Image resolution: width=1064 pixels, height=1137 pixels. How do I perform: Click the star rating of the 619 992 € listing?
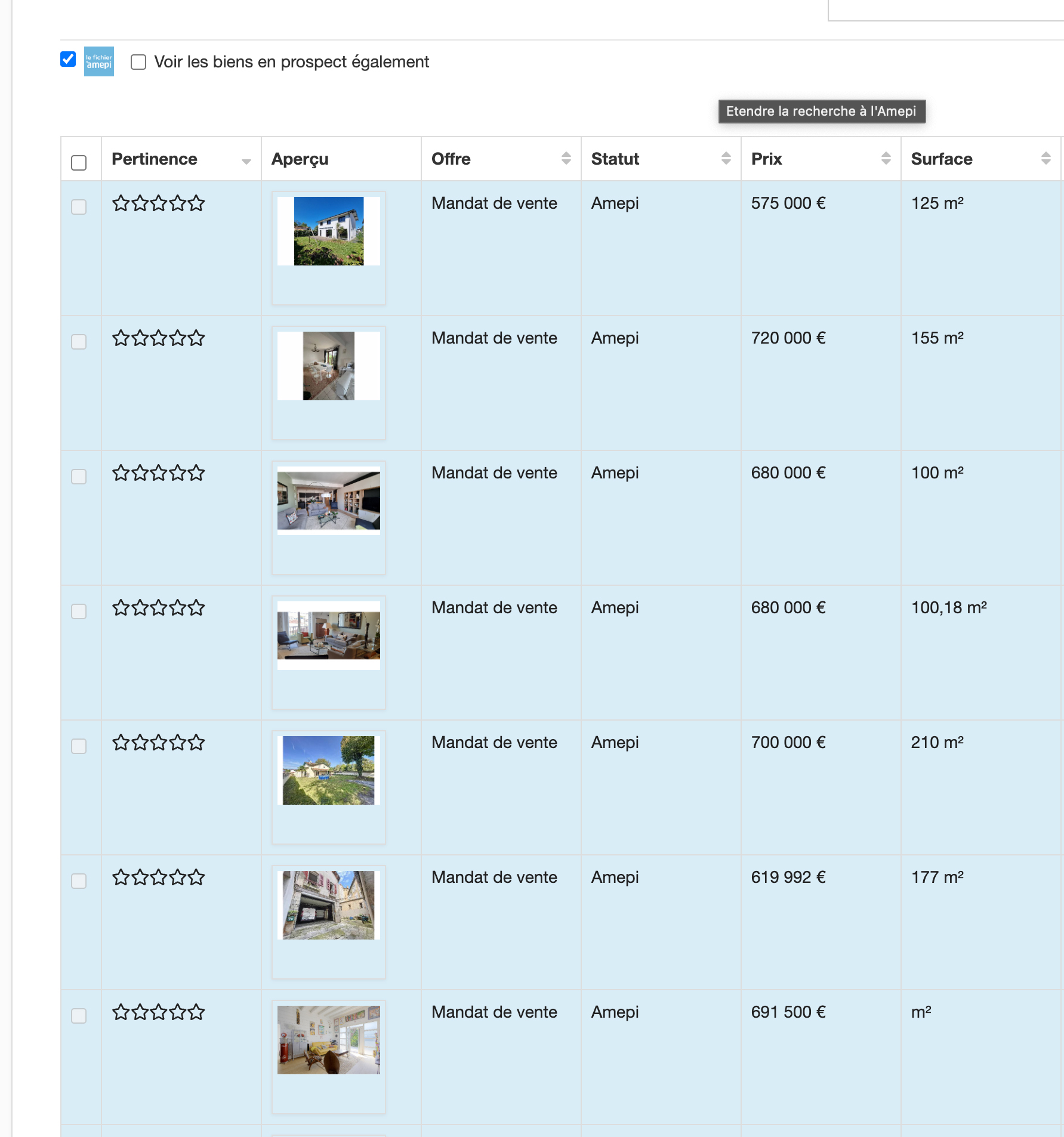pyautogui.click(x=158, y=878)
